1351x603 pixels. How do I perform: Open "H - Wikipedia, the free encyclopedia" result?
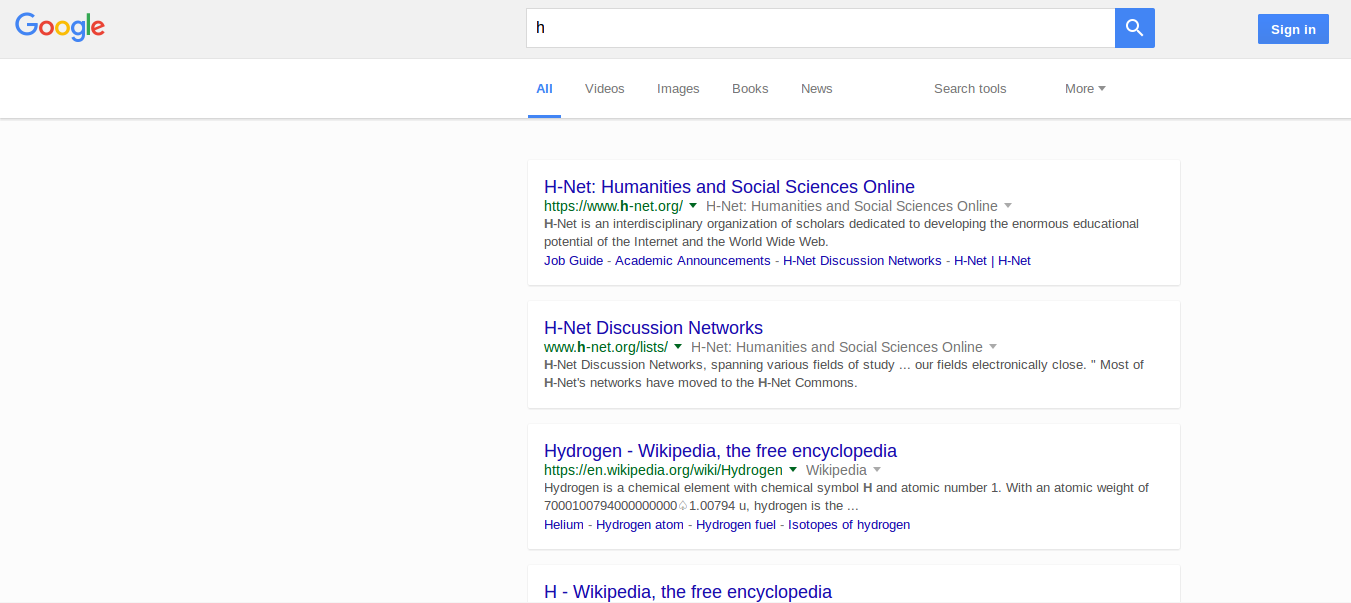pos(688,592)
